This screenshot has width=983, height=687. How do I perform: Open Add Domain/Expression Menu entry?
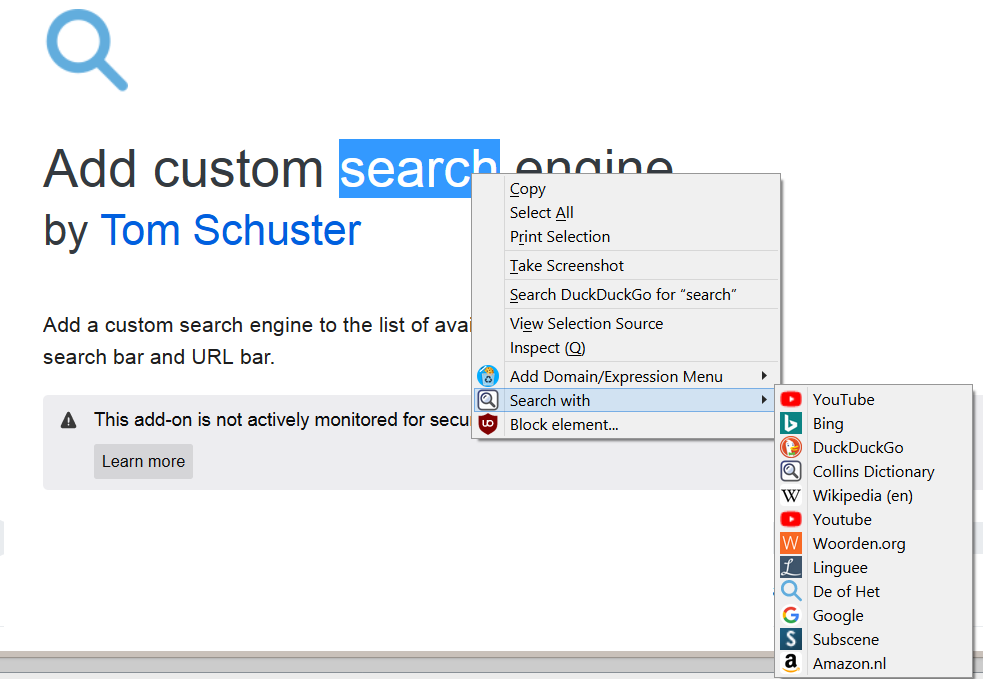click(x=626, y=376)
